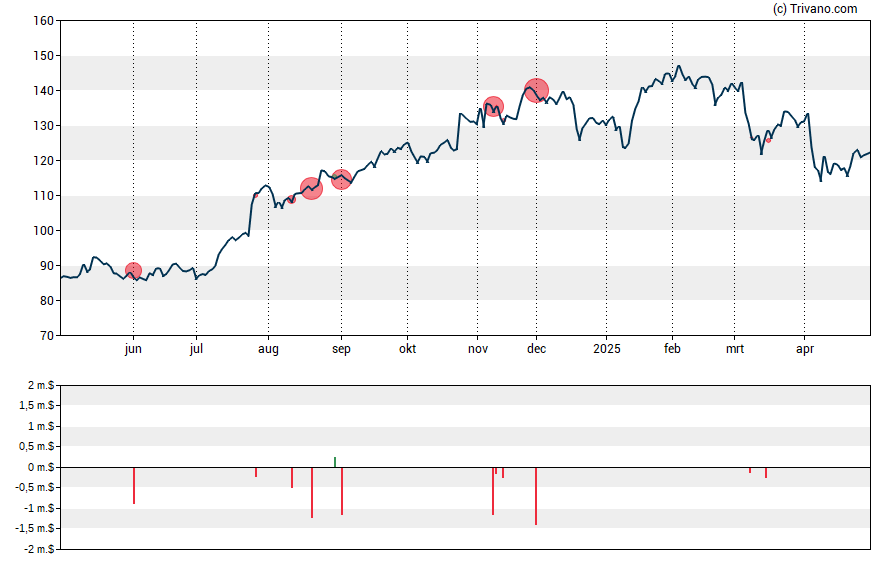Click the red sell bar in mid-August reaching -1.2 m.$
Image resolution: width=888 pixels, height=565 pixels.
(x=311, y=493)
